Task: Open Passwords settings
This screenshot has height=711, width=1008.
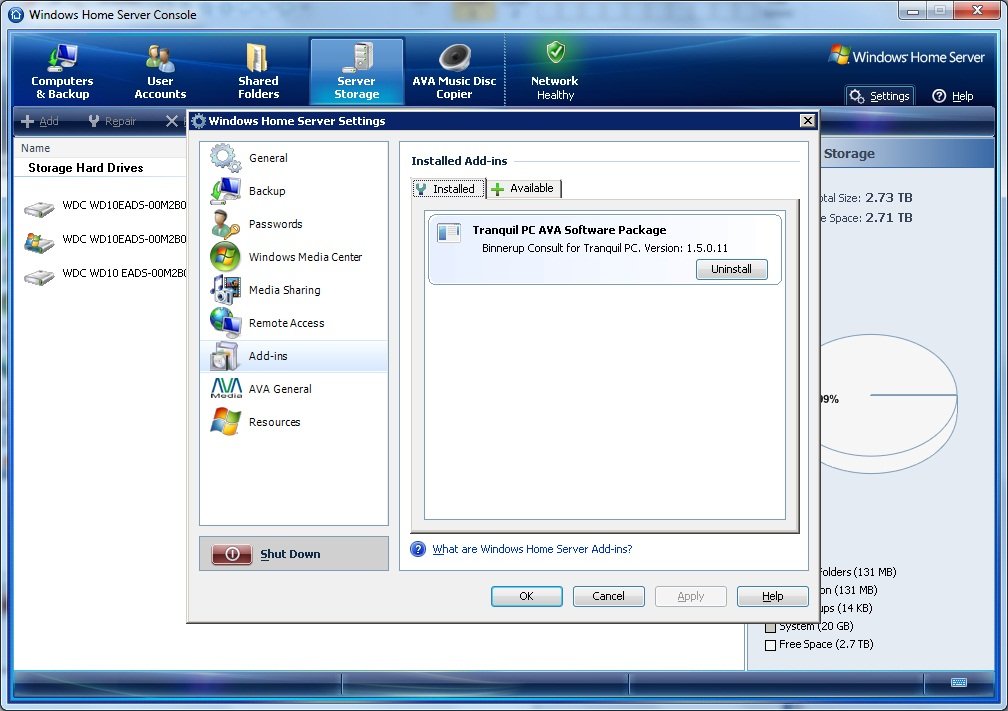Action: click(x=294, y=224)
